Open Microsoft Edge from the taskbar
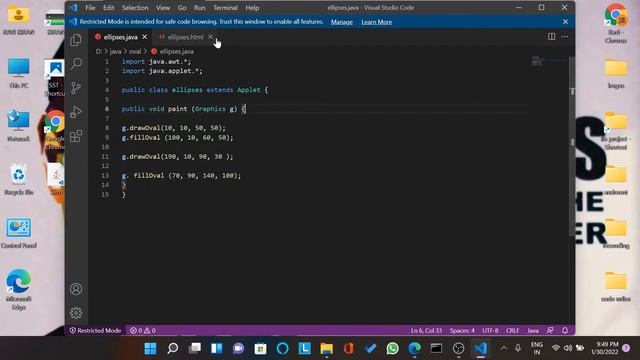Viewport: 640px width, 360px height. pyautogui.click(x=414, y=348)
